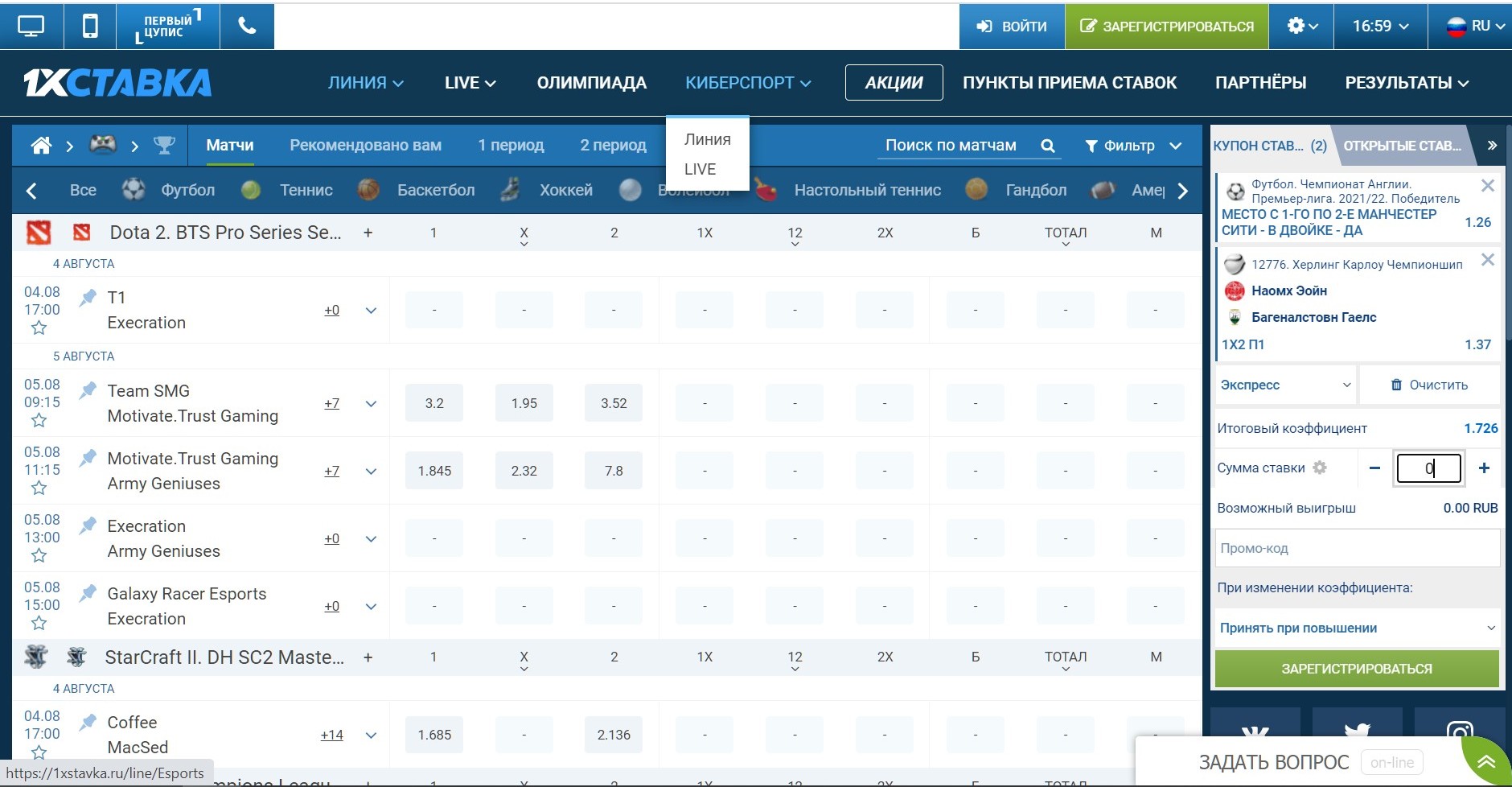The image size is (1512, 787).
Task: Click the match search magnifier icon
Action: coord(1047,146)
